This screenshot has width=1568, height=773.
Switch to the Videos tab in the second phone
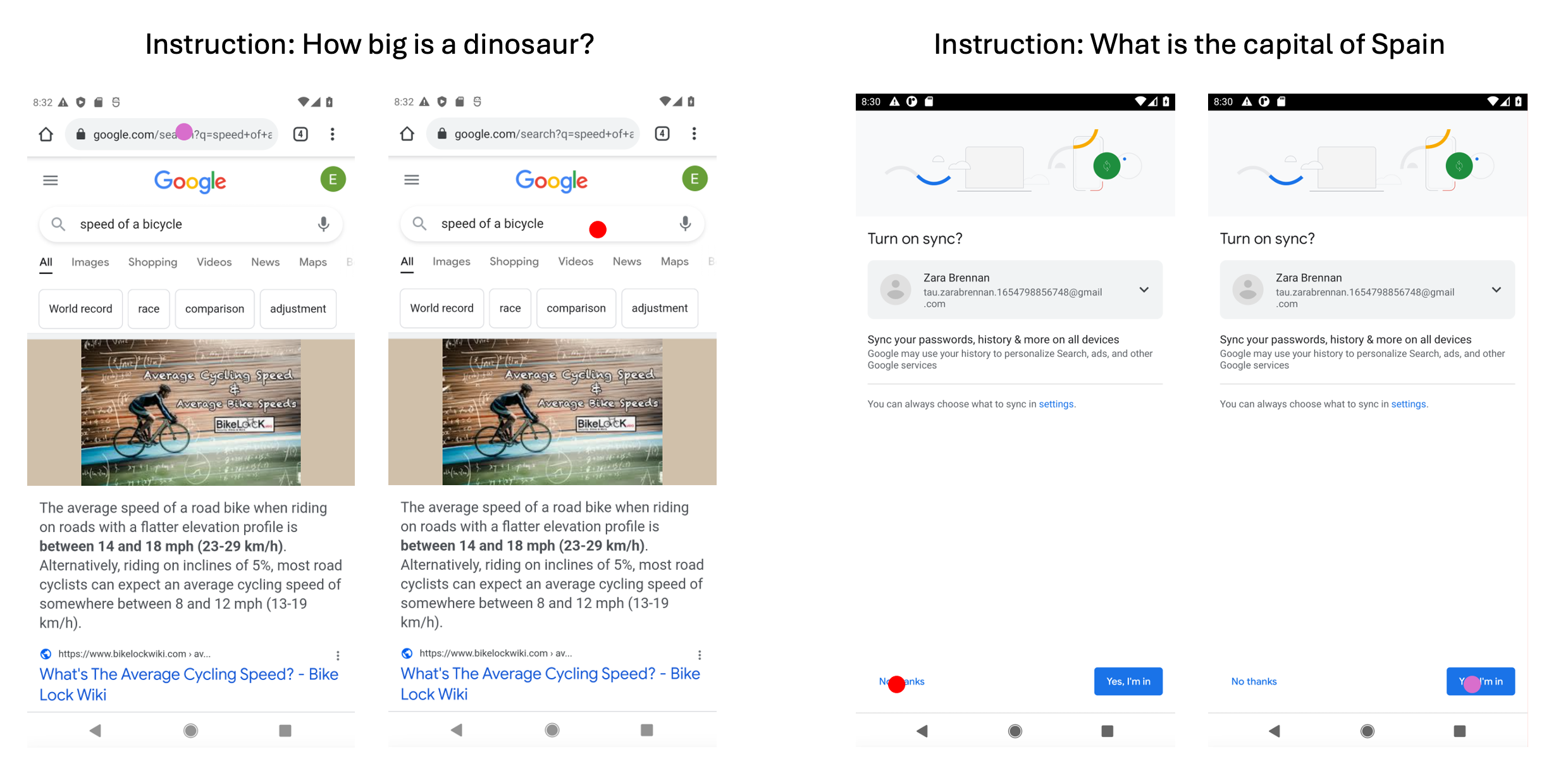coord(576,261)
